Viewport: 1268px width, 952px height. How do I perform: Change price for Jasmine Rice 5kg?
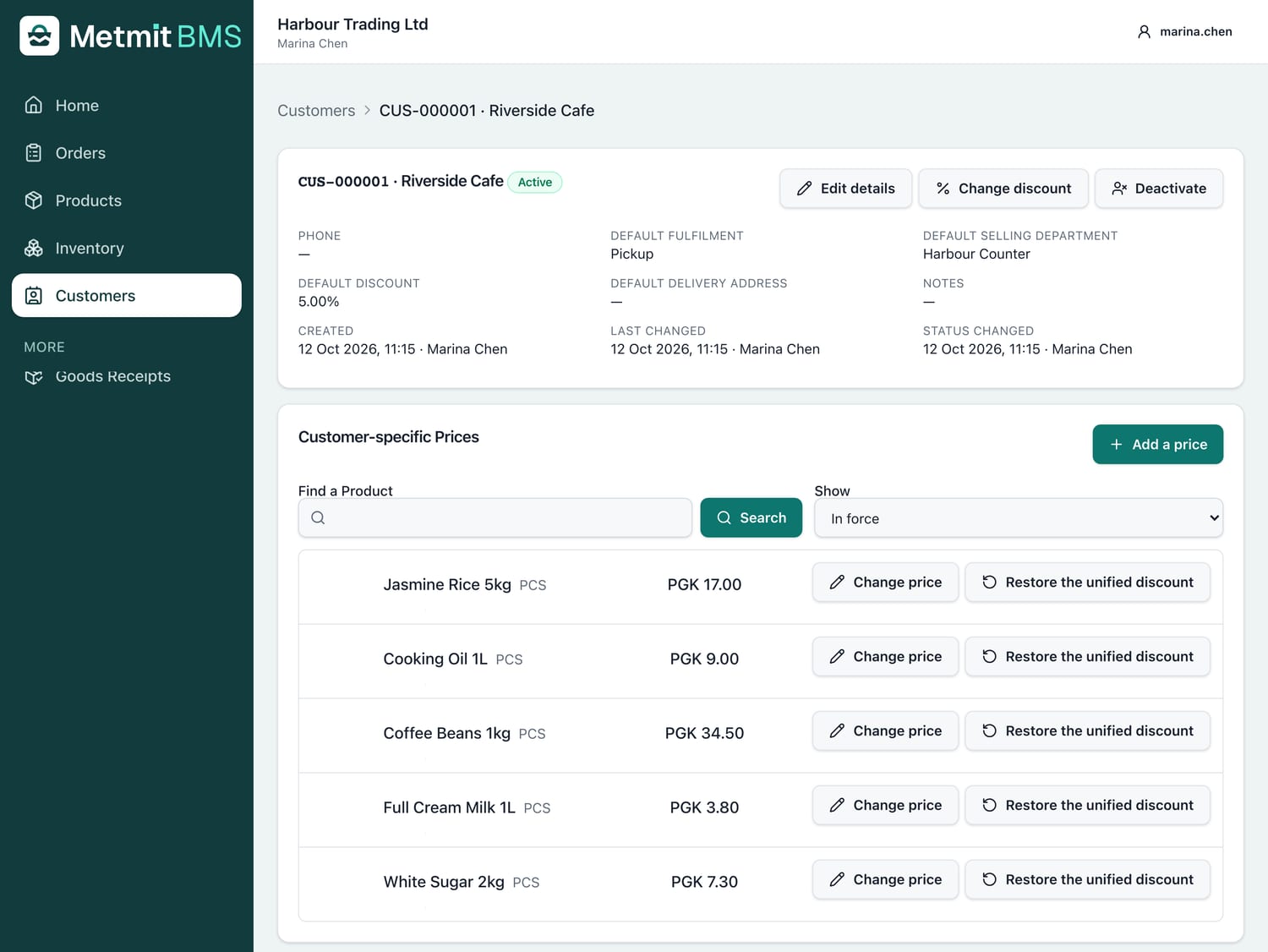pyautogui.click(x=885, y=583)
